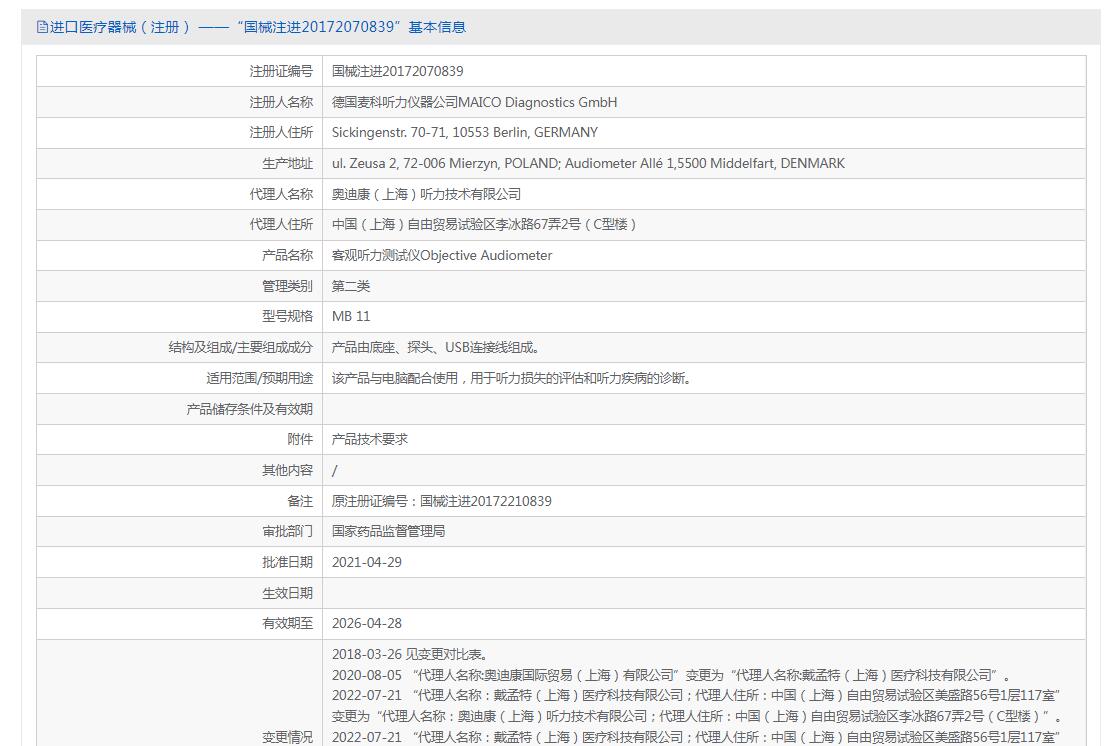Select approval date 2021-04-29
The image size is (1115, 746).
tap(367, 563)
